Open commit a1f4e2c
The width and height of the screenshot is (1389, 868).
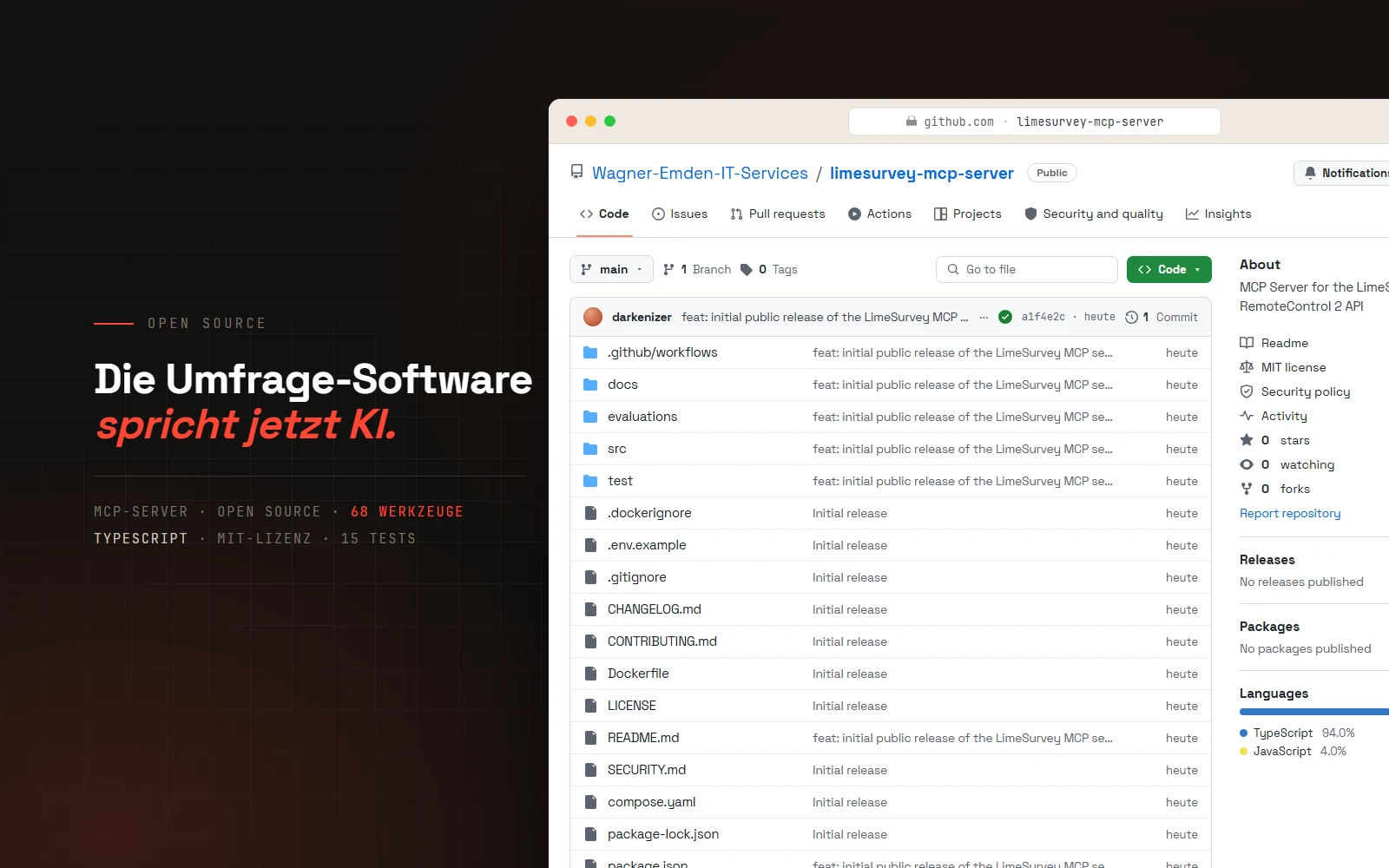pos(1043,317)
